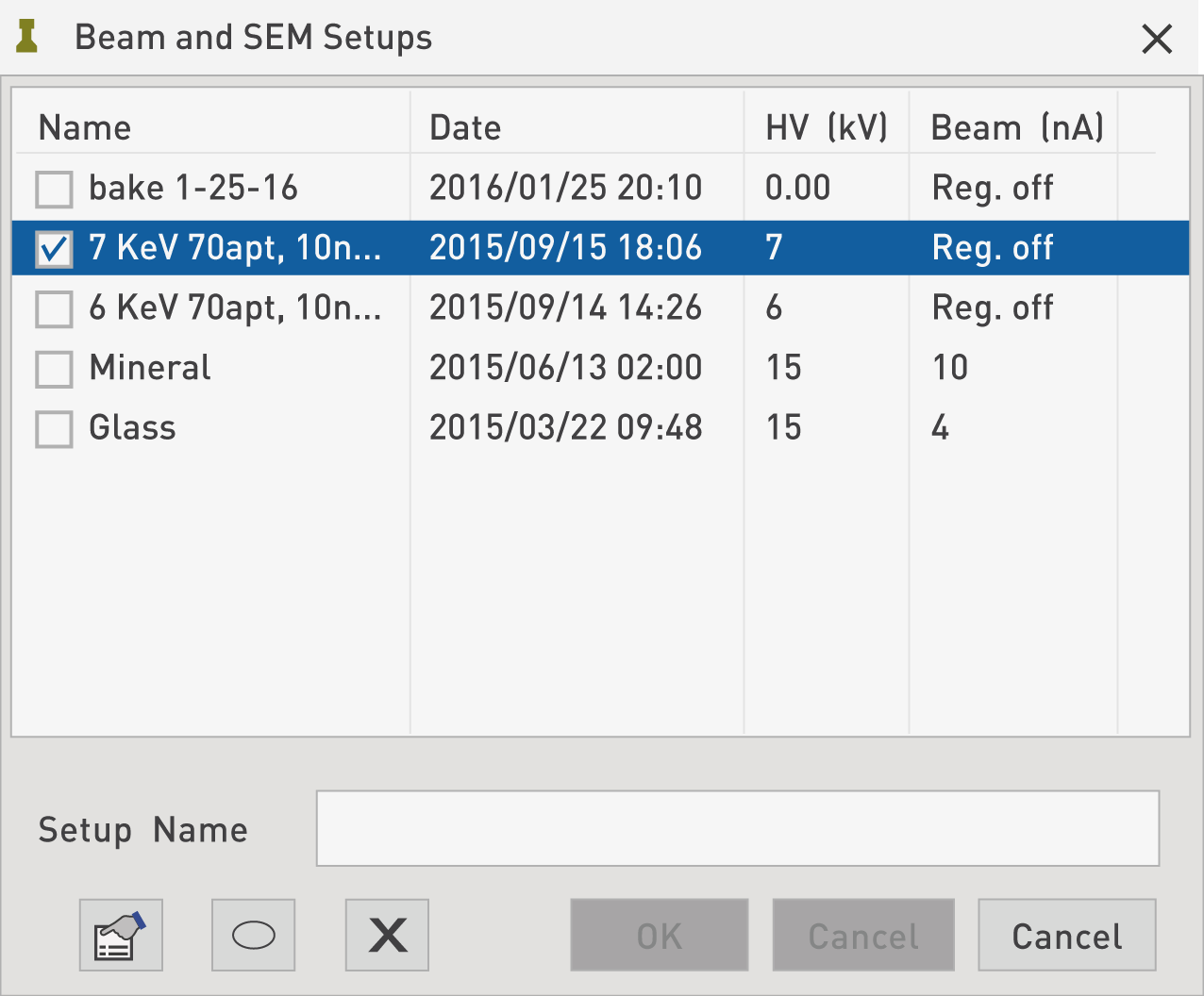This screenshot has width=1204, height=996.
Task: Uncheck the 7 KeV 70apt setup checkbox
Action: coord(54,249)
